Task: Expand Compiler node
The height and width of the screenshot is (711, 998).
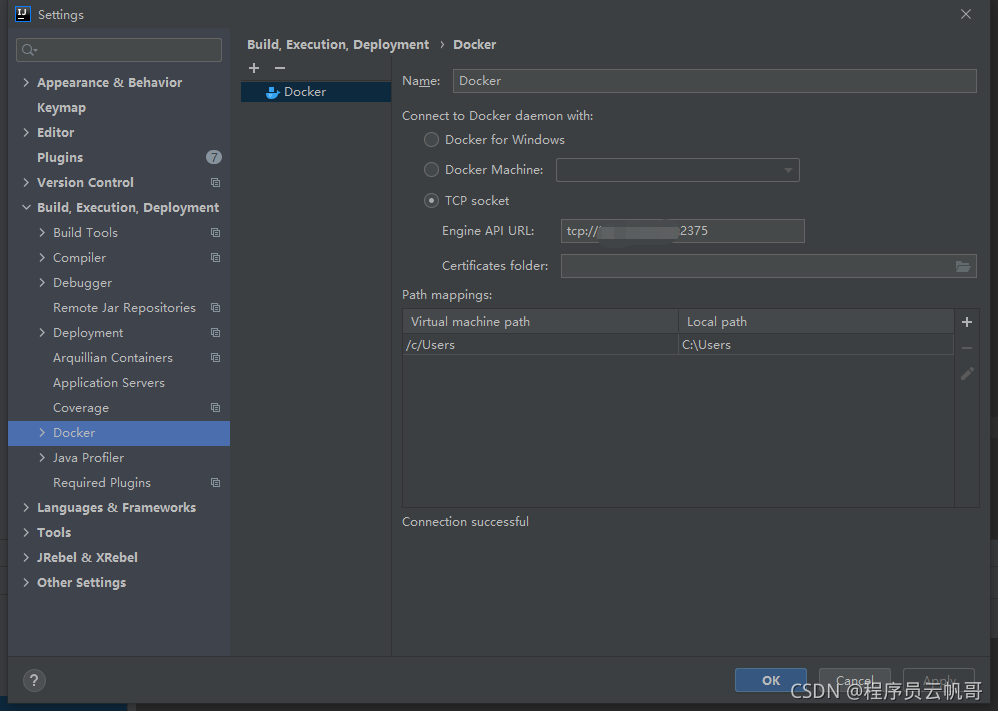Action: click(x=42, y=258)
